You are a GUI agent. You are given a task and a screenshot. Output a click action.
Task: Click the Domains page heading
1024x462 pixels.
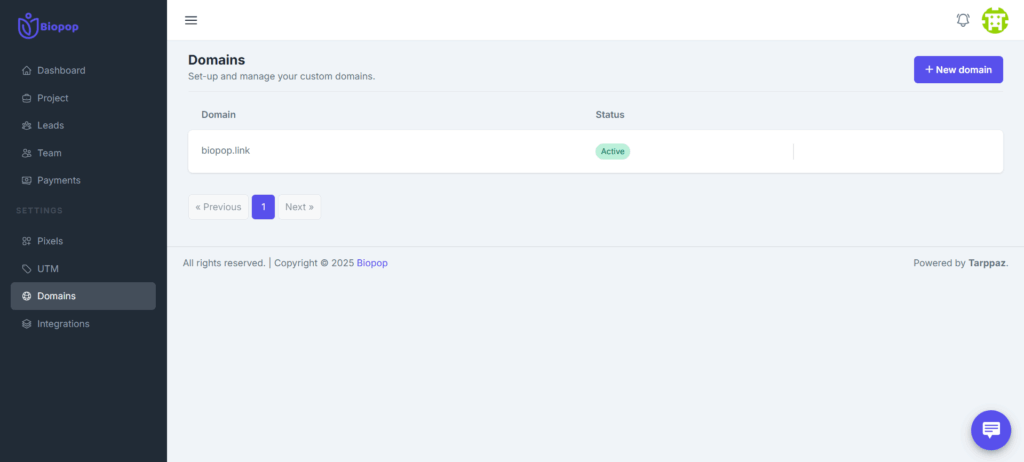tap(217, 60)
